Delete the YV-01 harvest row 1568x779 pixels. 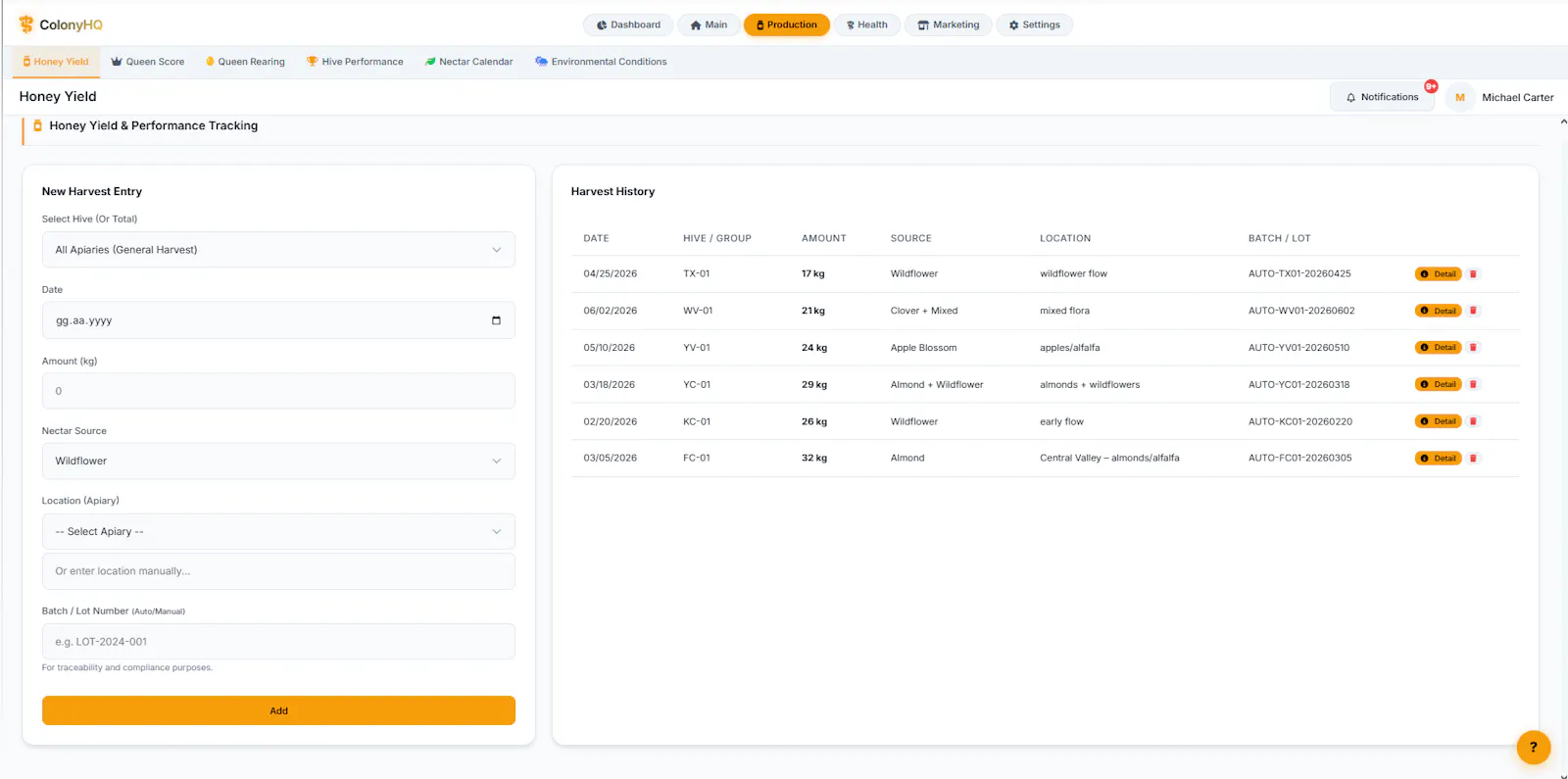(1473, 348)
